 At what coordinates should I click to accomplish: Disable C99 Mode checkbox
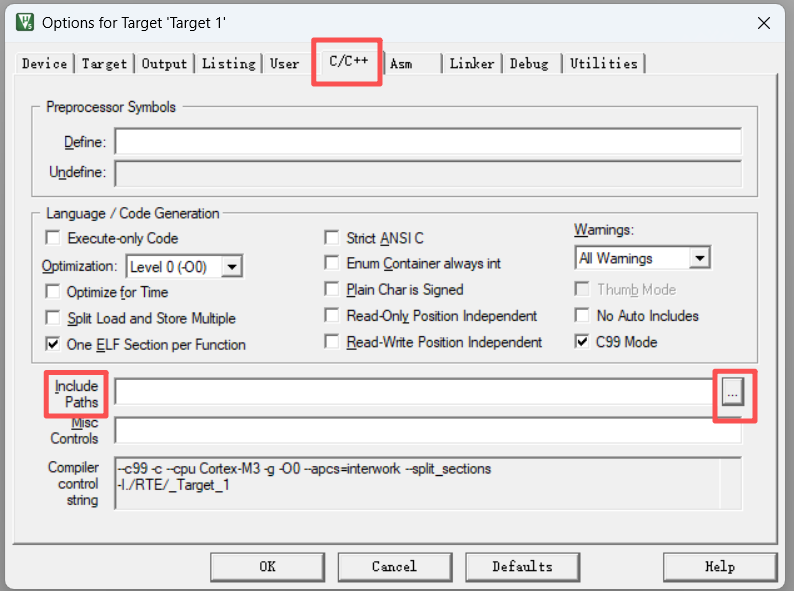pyautogui.click(x=582, y=342)
